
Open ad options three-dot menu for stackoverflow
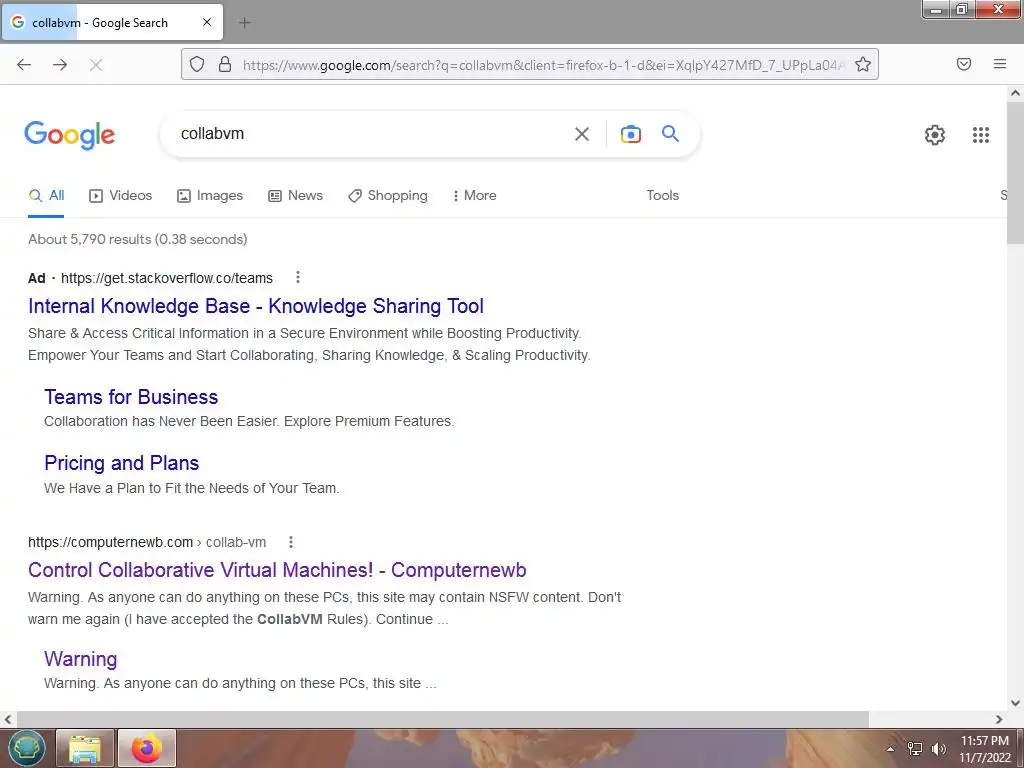coord(298,278)
